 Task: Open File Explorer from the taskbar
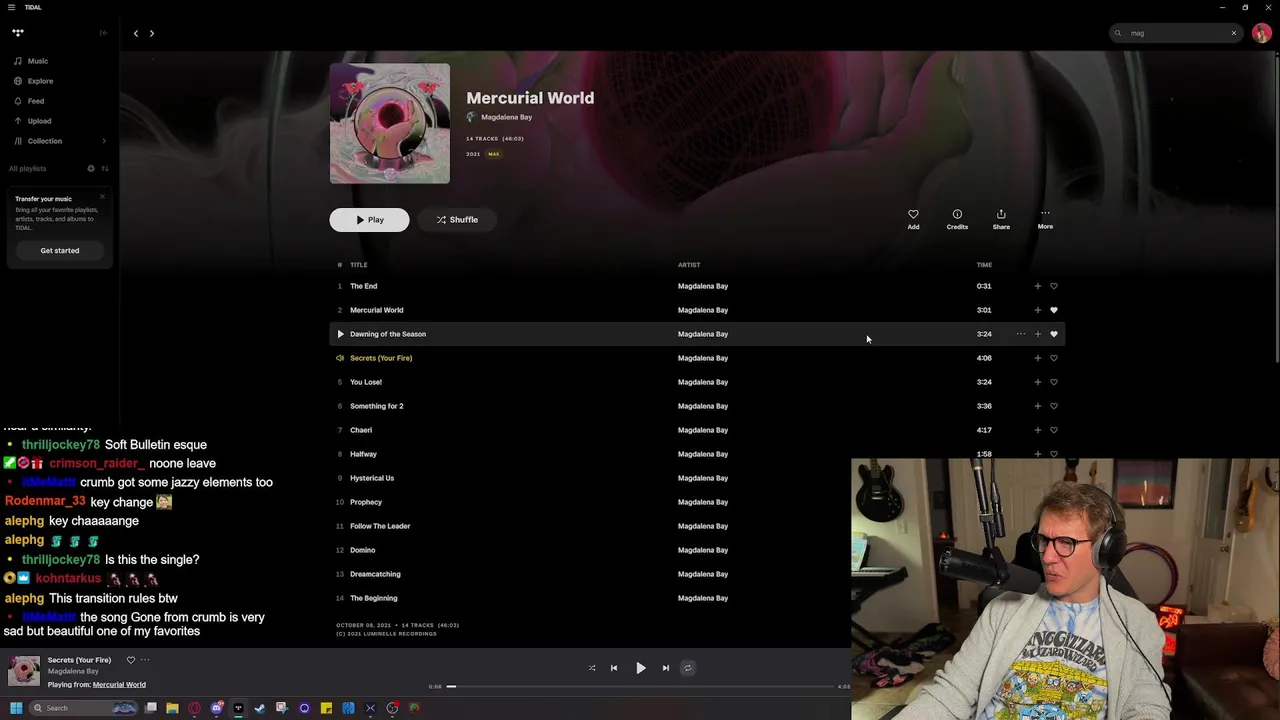coord(172,708)
